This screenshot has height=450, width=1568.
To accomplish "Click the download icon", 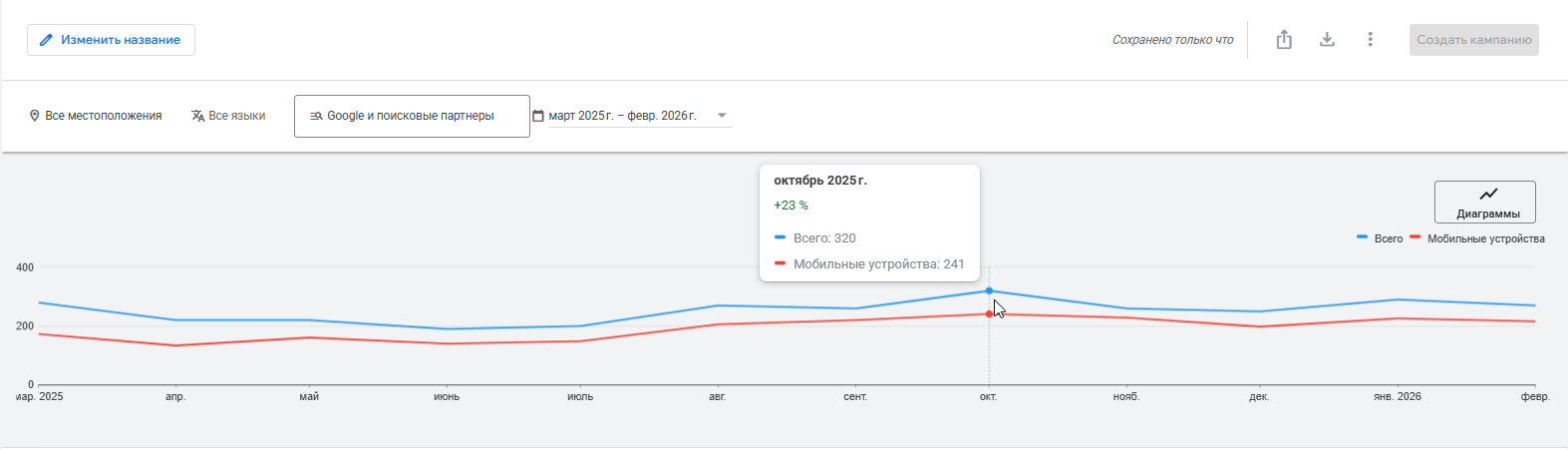I will tap(1327, 40).
